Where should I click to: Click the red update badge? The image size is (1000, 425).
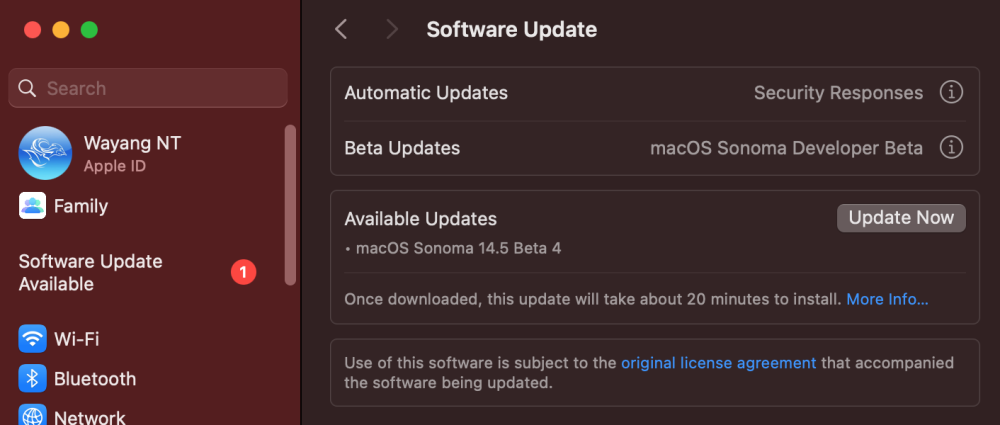pyautogui.click(x=243, y=272)
